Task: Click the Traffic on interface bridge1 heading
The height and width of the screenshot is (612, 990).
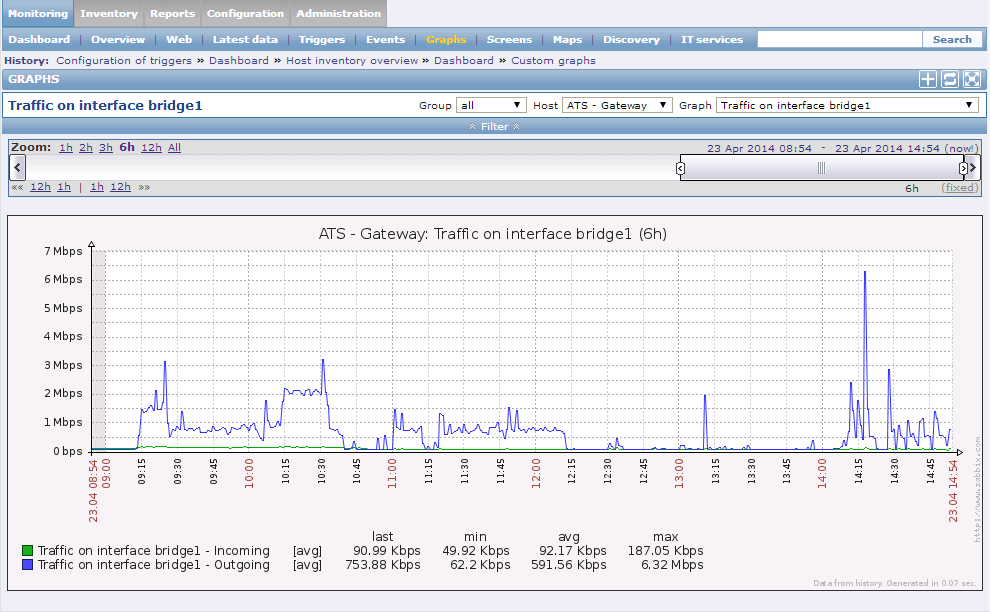Action: (x=105, y=105)
